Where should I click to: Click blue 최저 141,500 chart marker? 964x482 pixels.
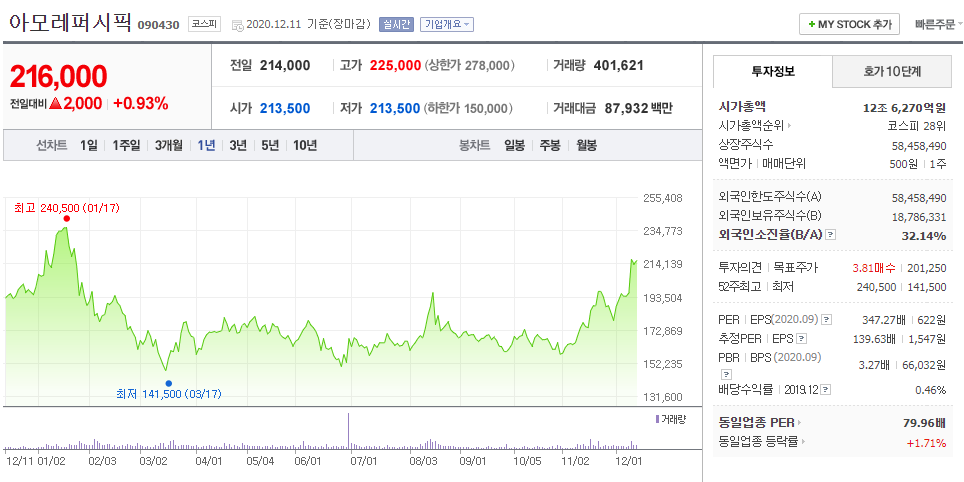click(x=169, y=383)
